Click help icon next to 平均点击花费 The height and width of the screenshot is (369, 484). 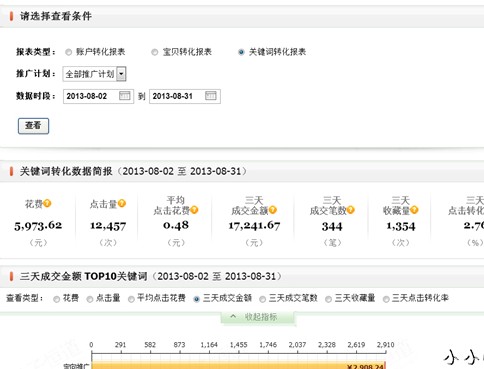click(194, 210)
